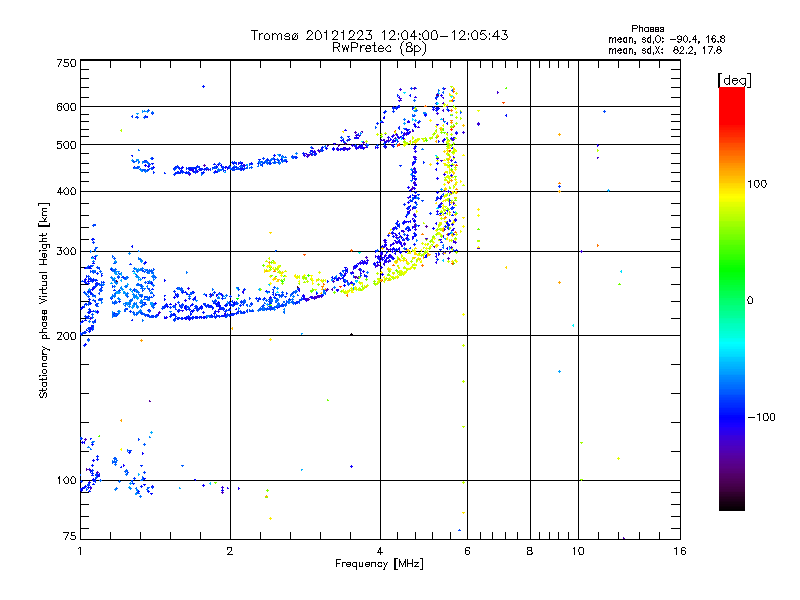Click the 'RwPretec (8p)' subtitle
Viewport: 800px width, 600px height.
[379, 48]
